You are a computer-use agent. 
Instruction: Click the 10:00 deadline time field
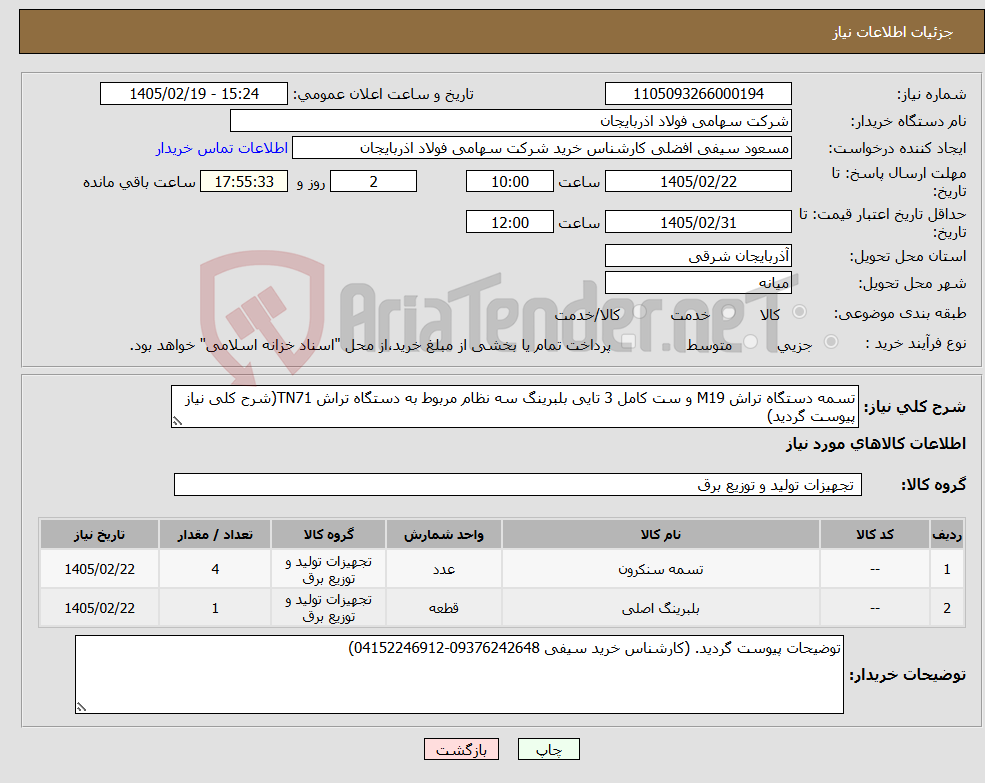coord(509,182)
